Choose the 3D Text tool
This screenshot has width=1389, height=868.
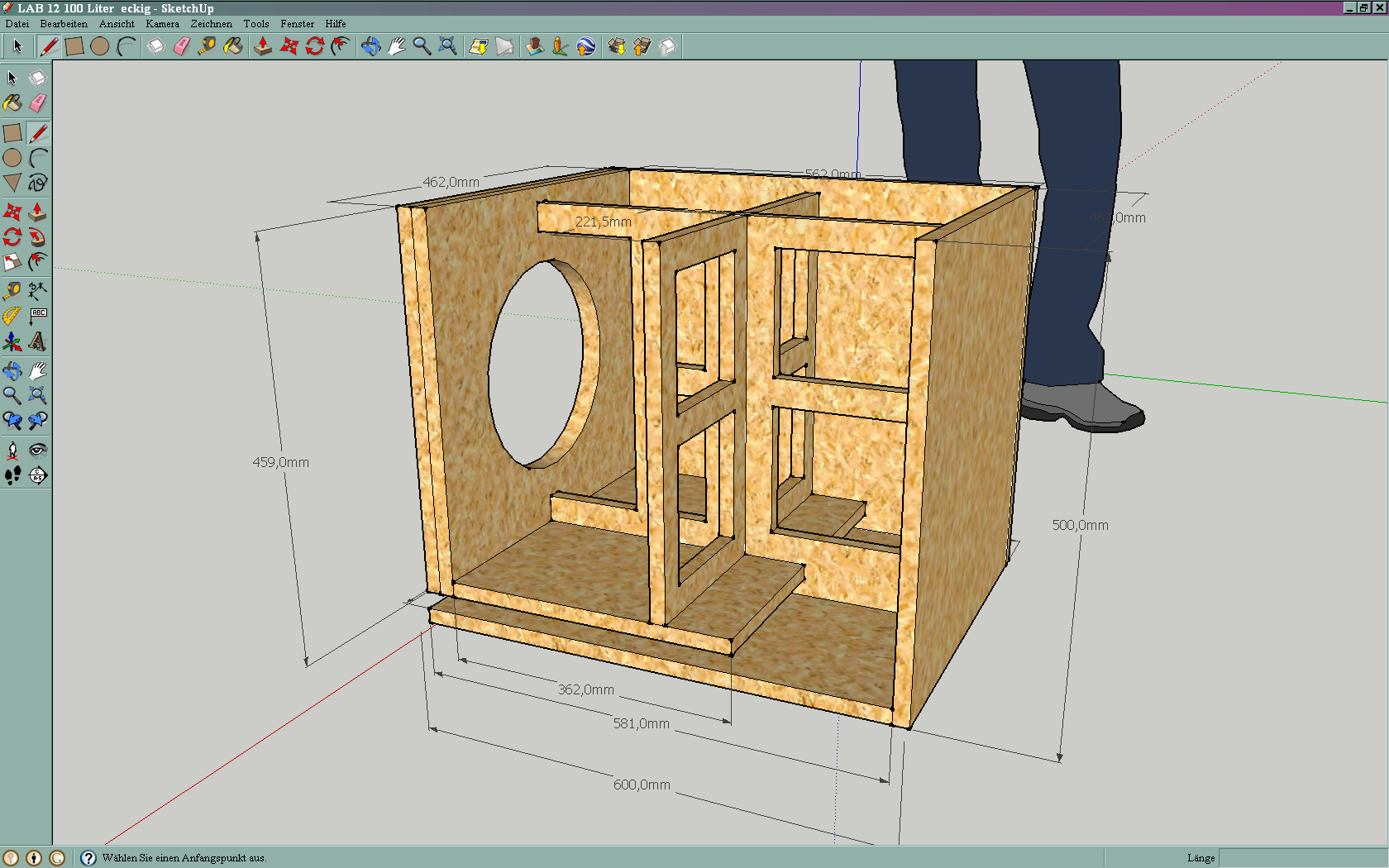pos(37,341)
